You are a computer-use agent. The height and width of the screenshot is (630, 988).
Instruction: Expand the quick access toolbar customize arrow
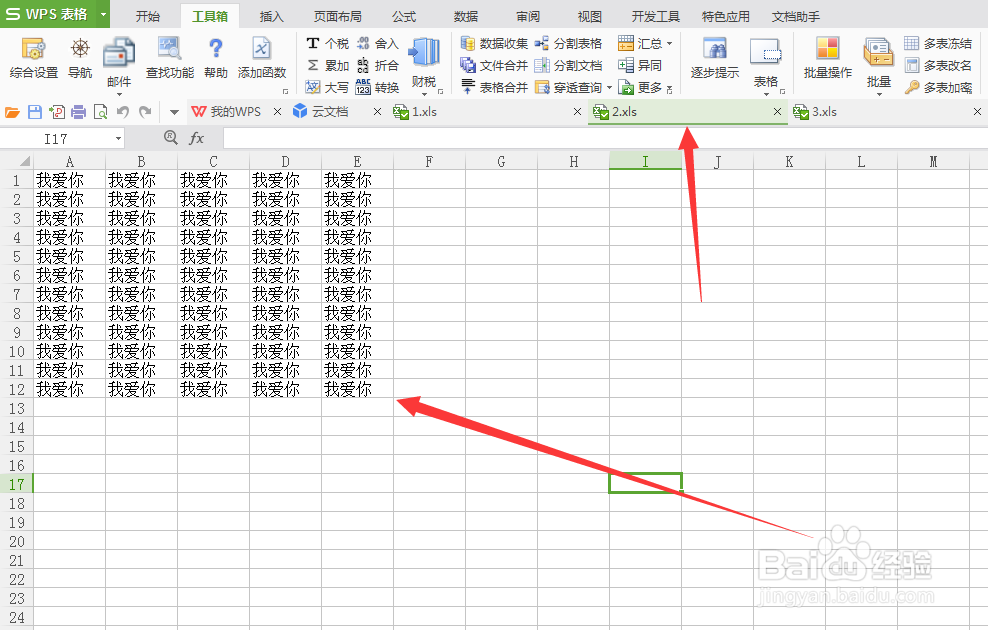pyautogui.click(x=174, y=112)
